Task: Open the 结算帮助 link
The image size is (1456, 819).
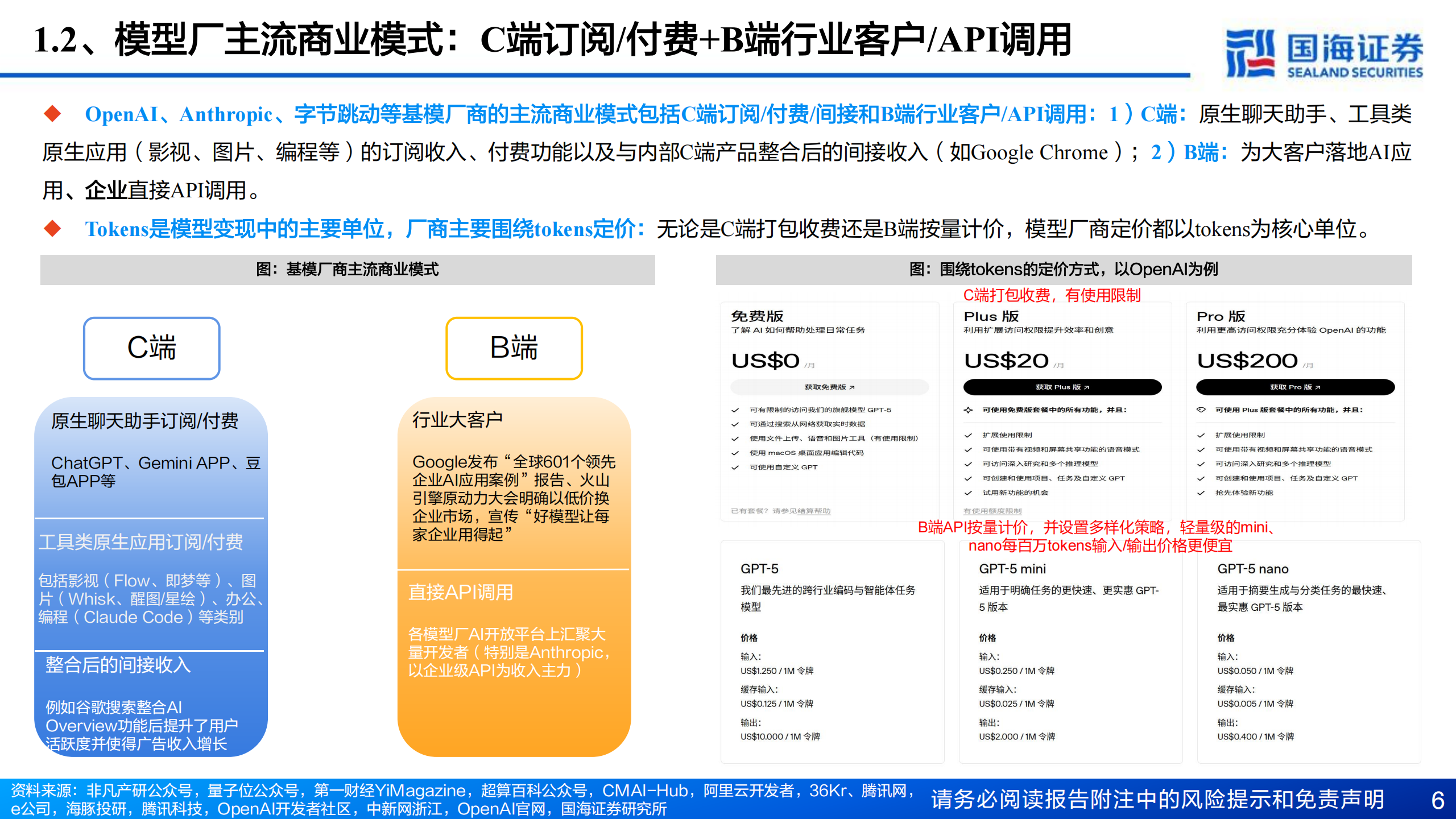Action: click(x=814, y=511)
